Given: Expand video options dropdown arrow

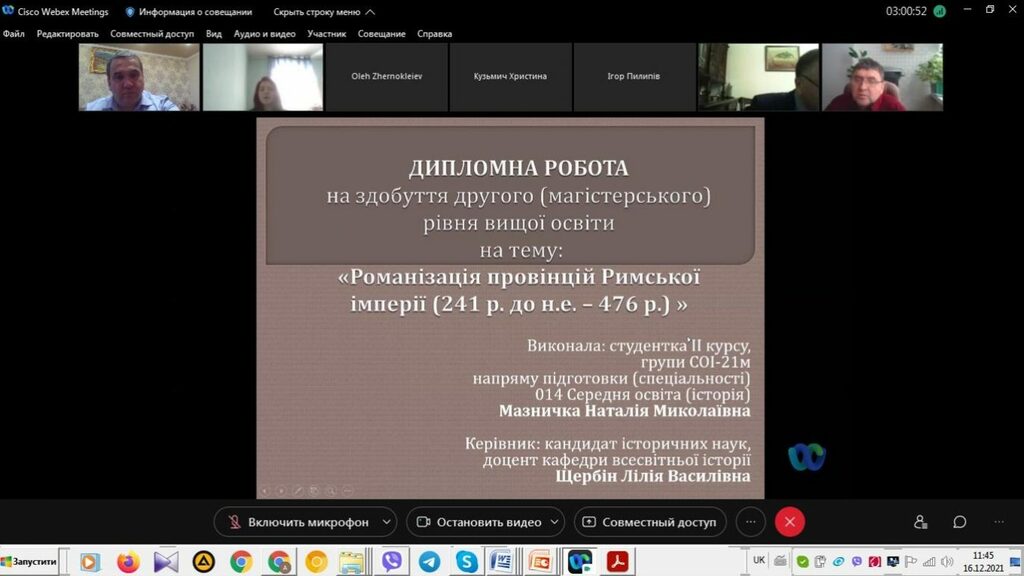Looking at the screenshot, I should pyautogui.click(x=554, y=522).
